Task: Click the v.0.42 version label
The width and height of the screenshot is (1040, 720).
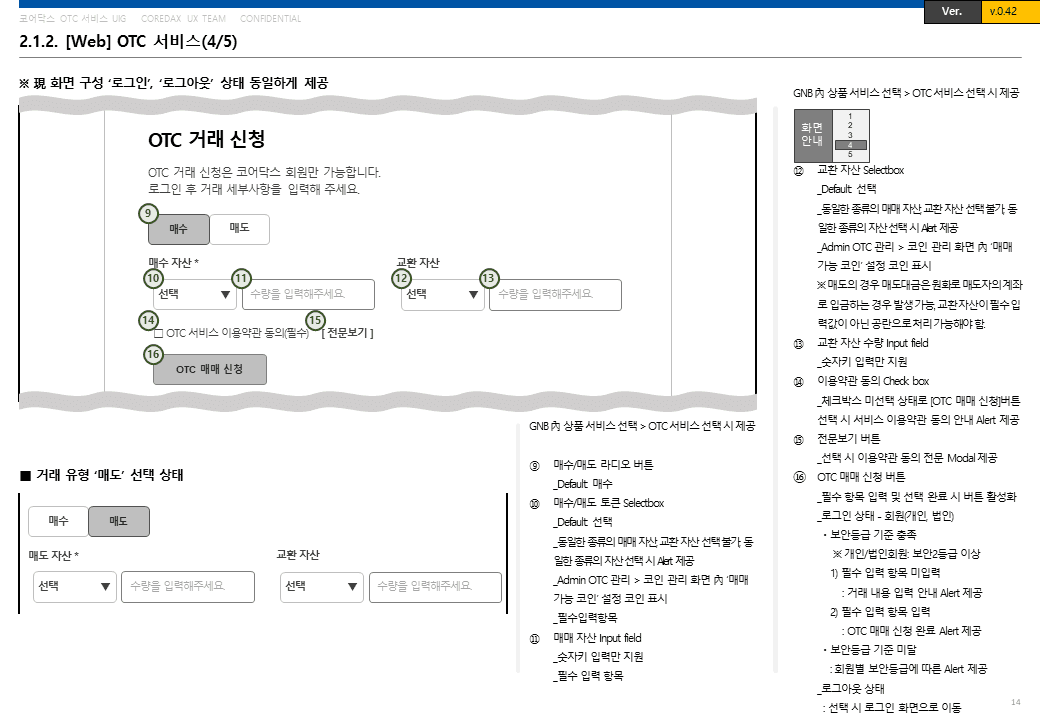Action: 1002,11
